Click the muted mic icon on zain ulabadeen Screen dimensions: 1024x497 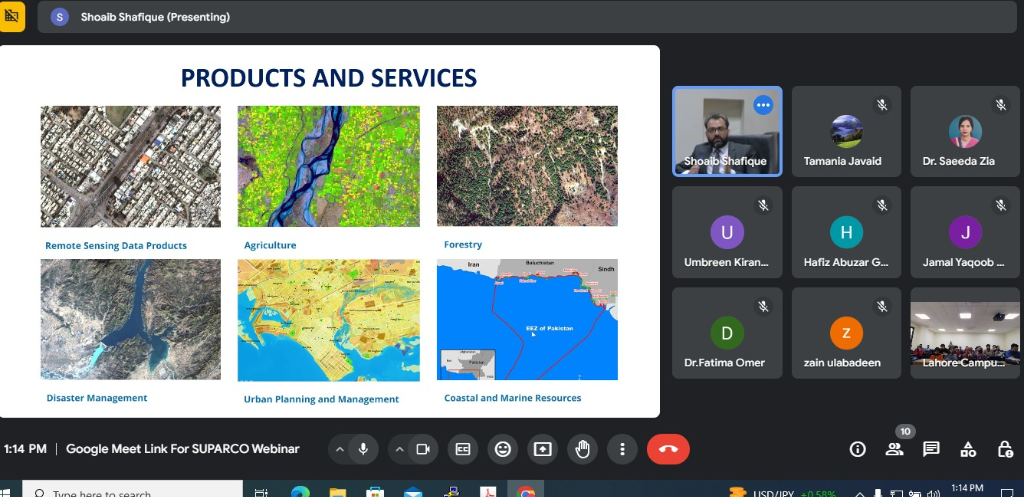pyautogui.click(x=882, y=306)
